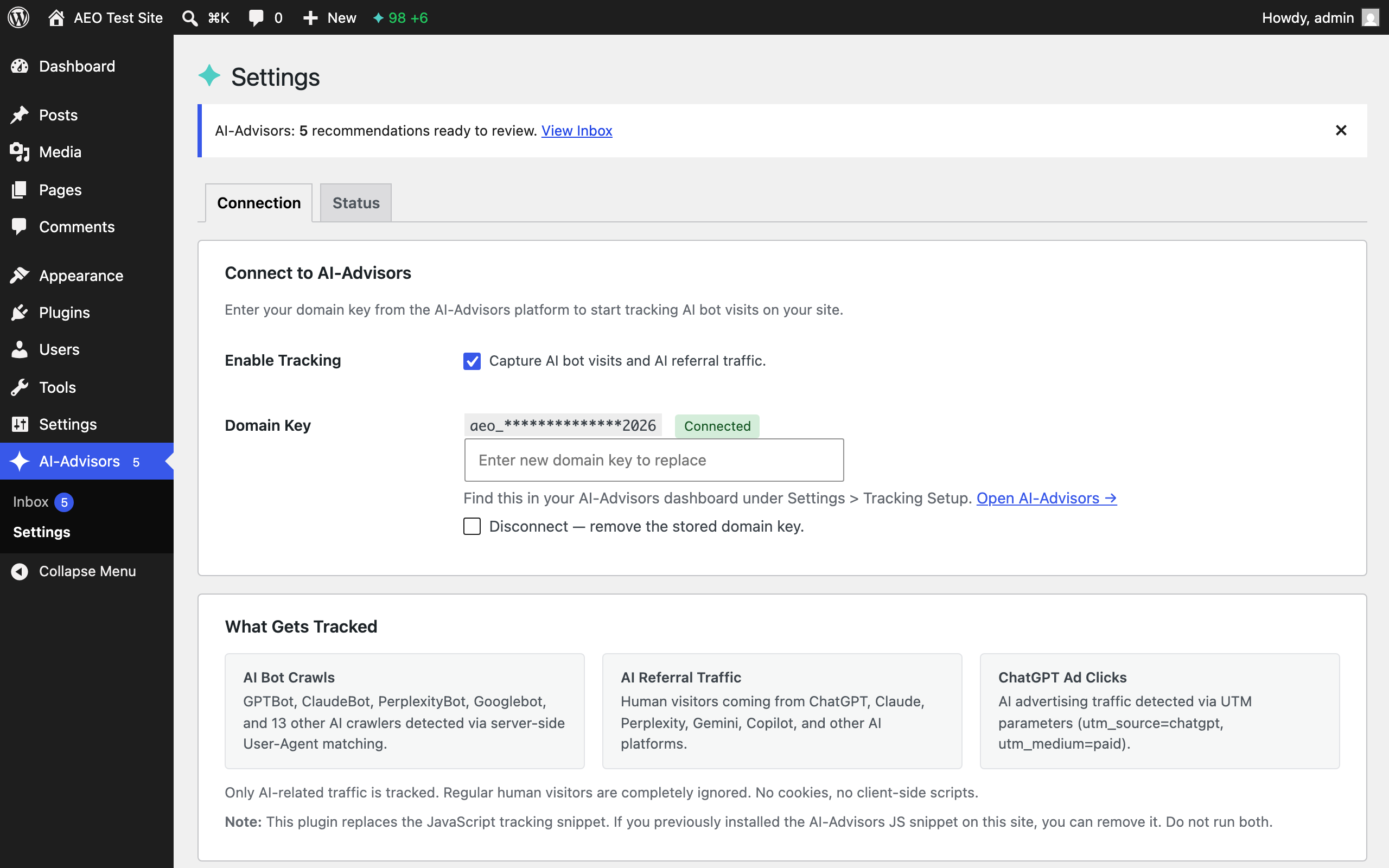Click New in the admin bar
This screenshot has height=868, width=1389.
click(341, 18)
